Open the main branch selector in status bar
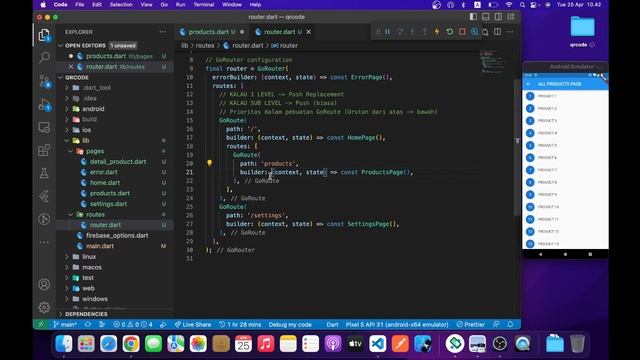 pyautogui.click(x=65, y=324)
